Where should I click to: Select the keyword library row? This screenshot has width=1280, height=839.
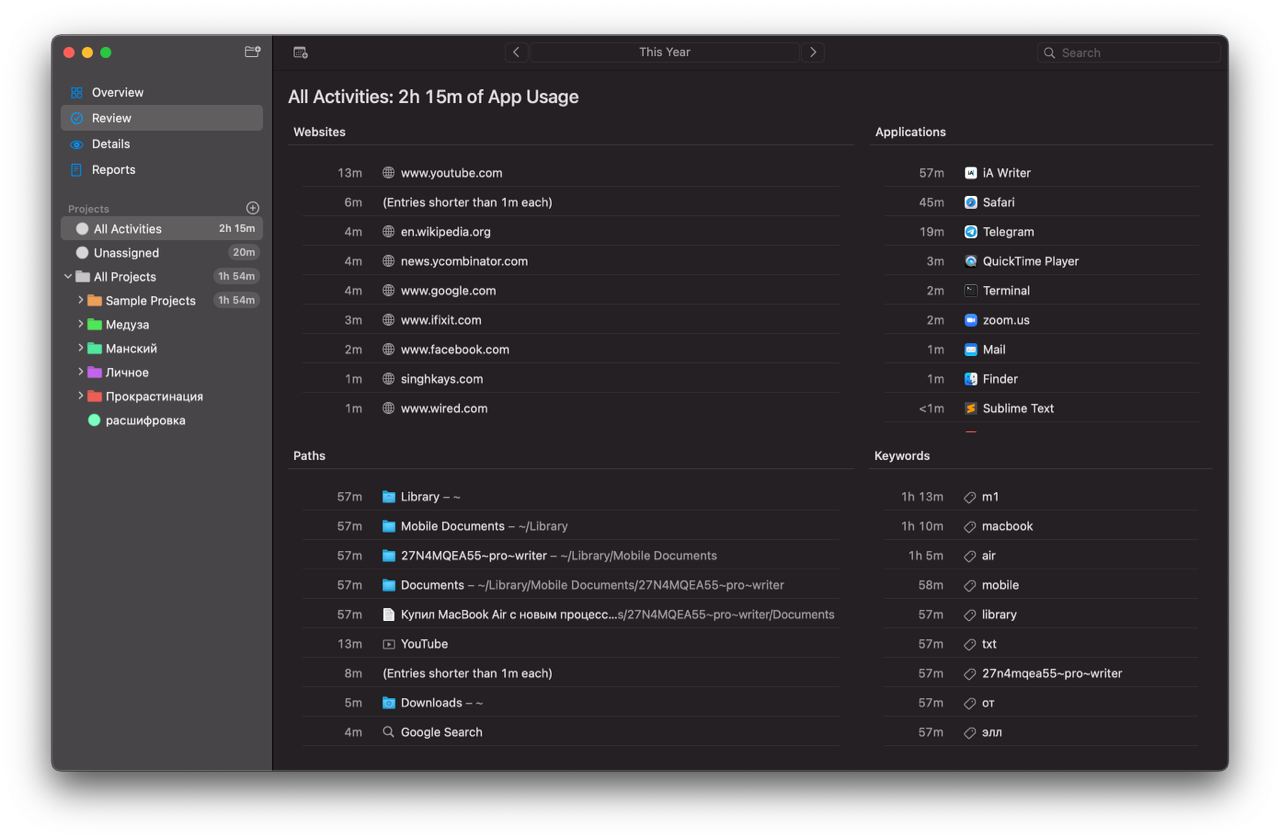(x=1040, y=614)
